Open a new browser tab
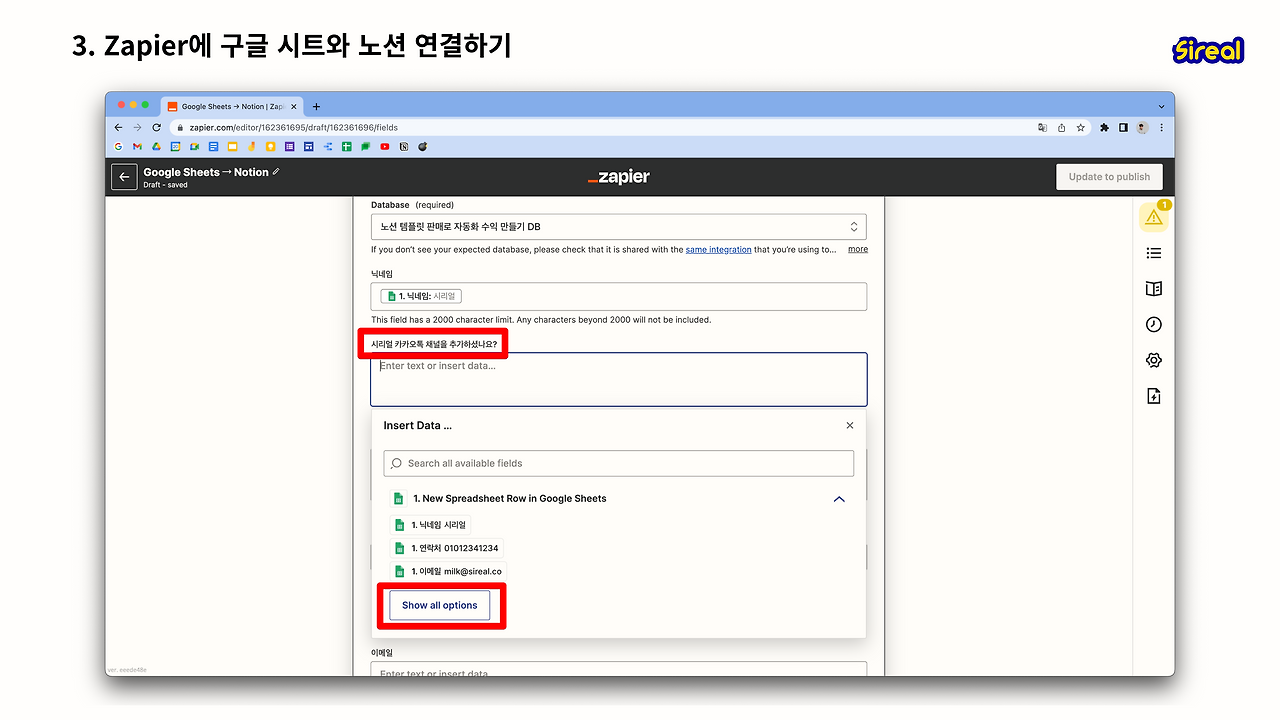The width and height of the screenshot is (1280, 720). pos(317,106)
